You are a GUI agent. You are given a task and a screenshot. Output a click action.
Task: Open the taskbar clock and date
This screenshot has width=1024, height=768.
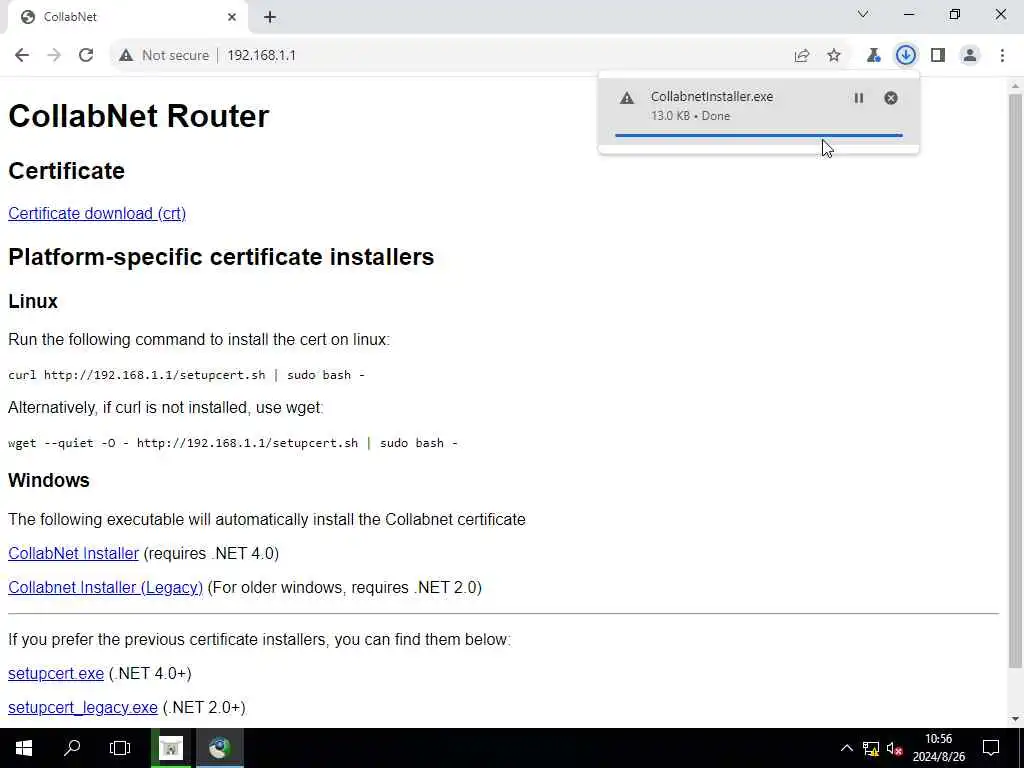pos(938,748)
